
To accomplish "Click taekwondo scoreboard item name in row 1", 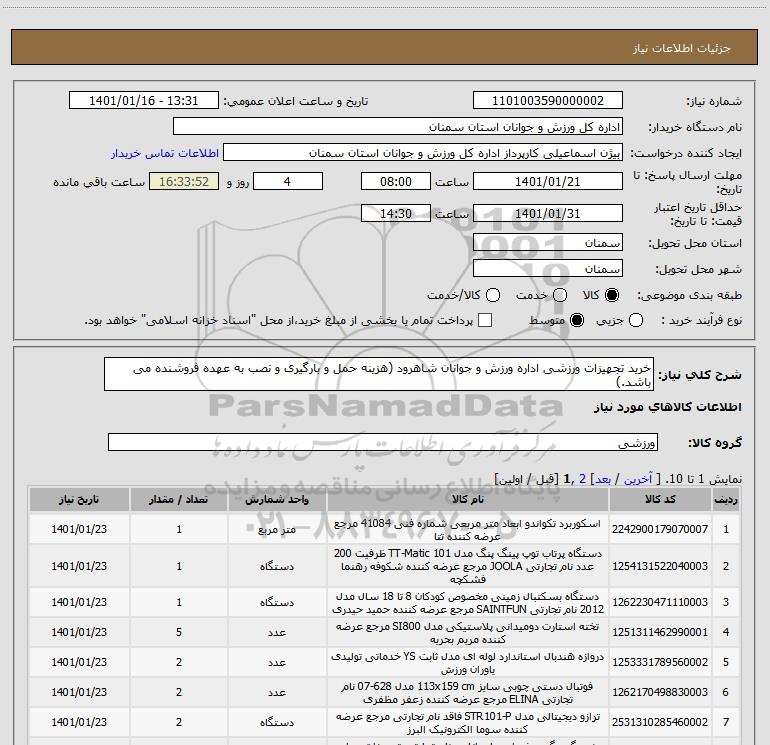I will 468,529.
